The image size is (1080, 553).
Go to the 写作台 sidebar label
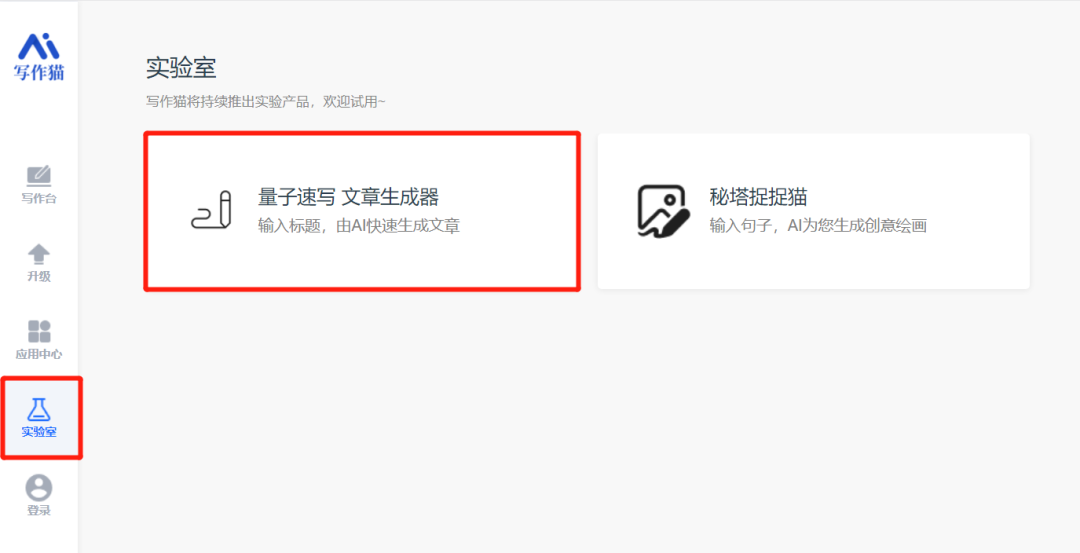pos(39,199)
